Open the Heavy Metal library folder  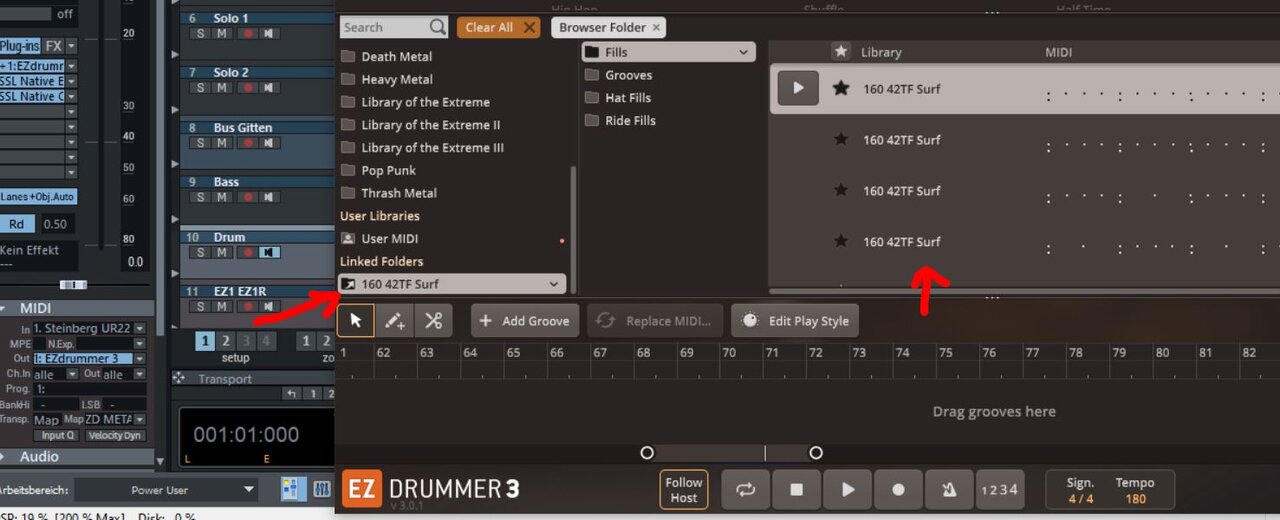coord(396,79)
